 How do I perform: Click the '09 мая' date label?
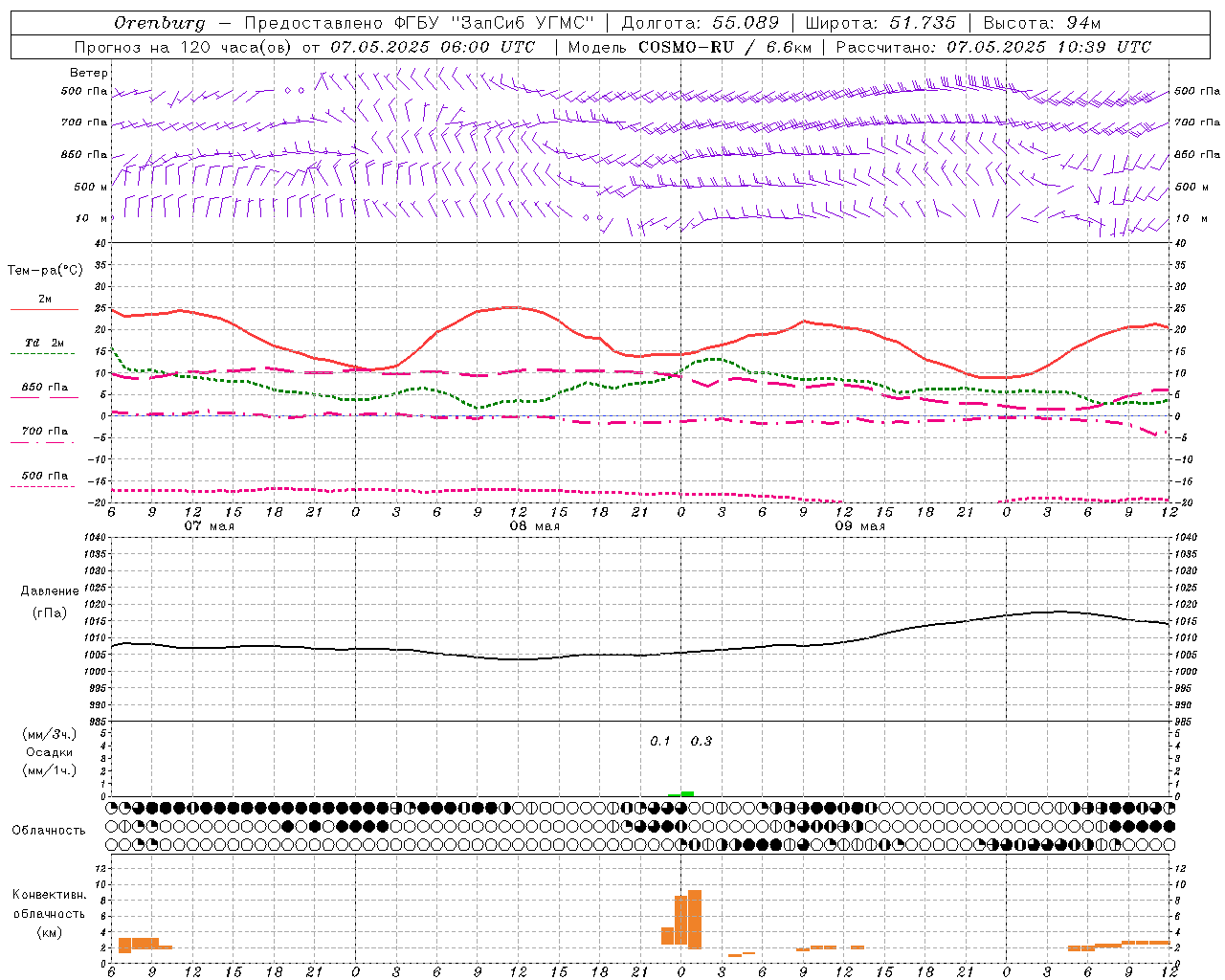(859, 526)
